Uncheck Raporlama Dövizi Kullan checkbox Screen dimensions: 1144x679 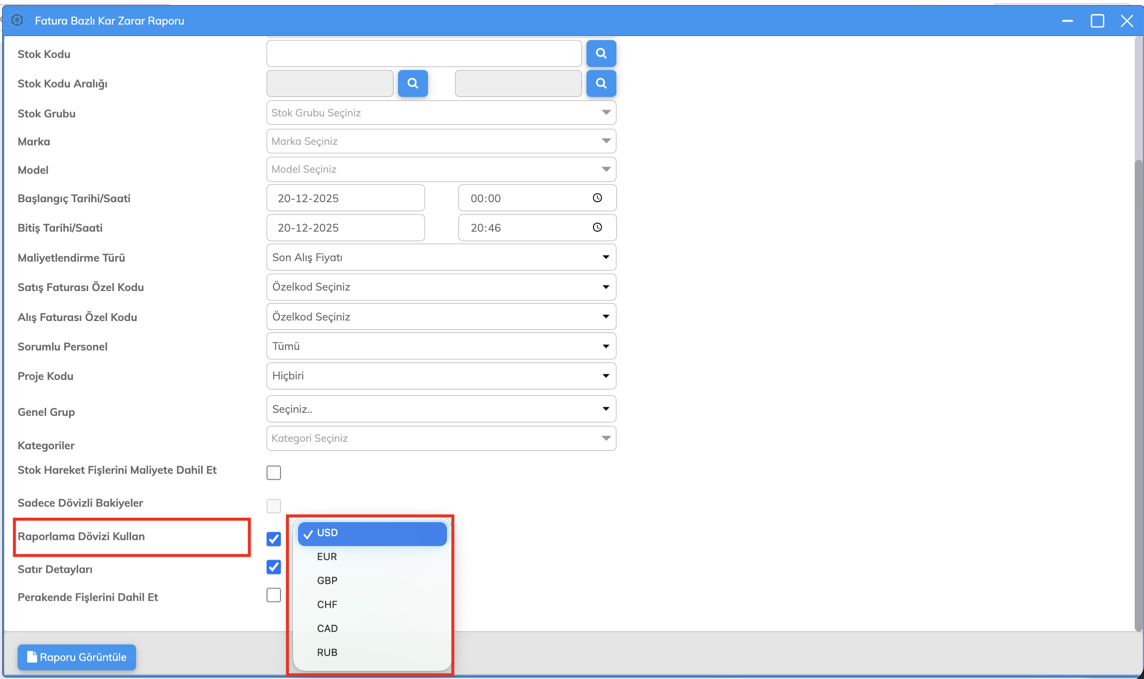point(274,539)
